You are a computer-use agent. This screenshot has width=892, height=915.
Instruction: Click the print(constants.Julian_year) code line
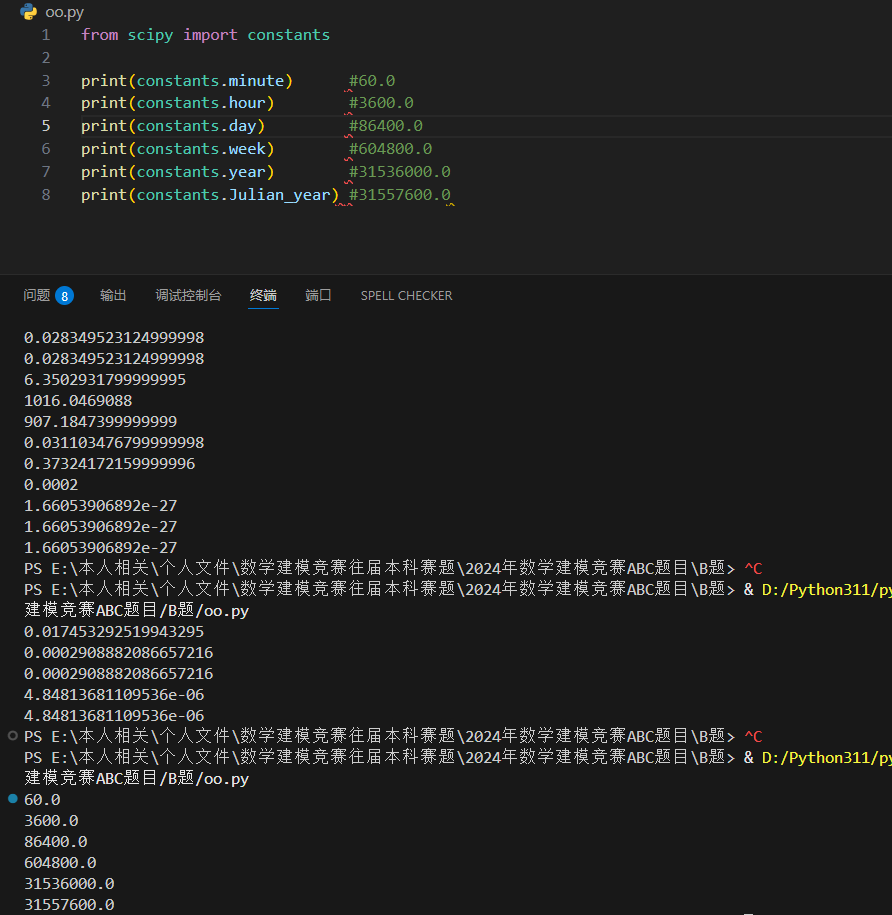(x=210, y=195)
